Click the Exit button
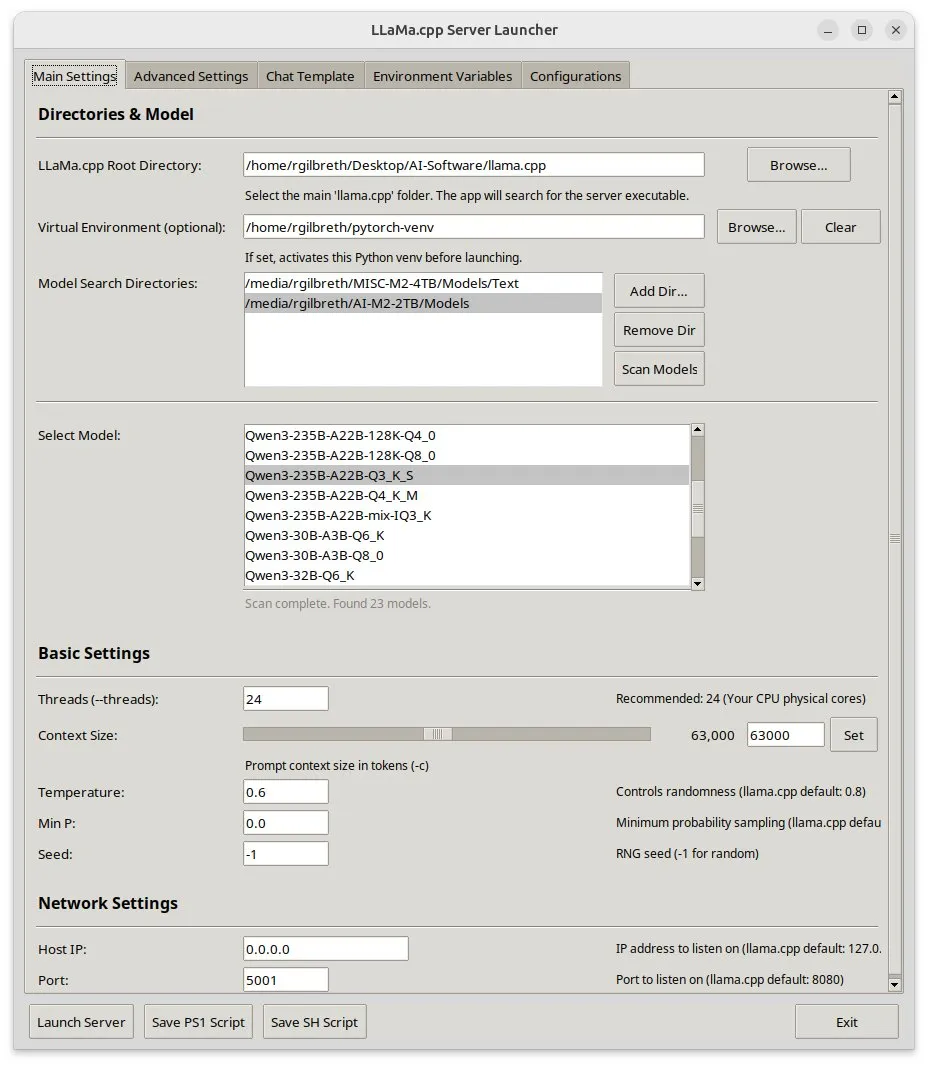The height and width of the screenshot is (1066, 928). (x=846, y=1022)
